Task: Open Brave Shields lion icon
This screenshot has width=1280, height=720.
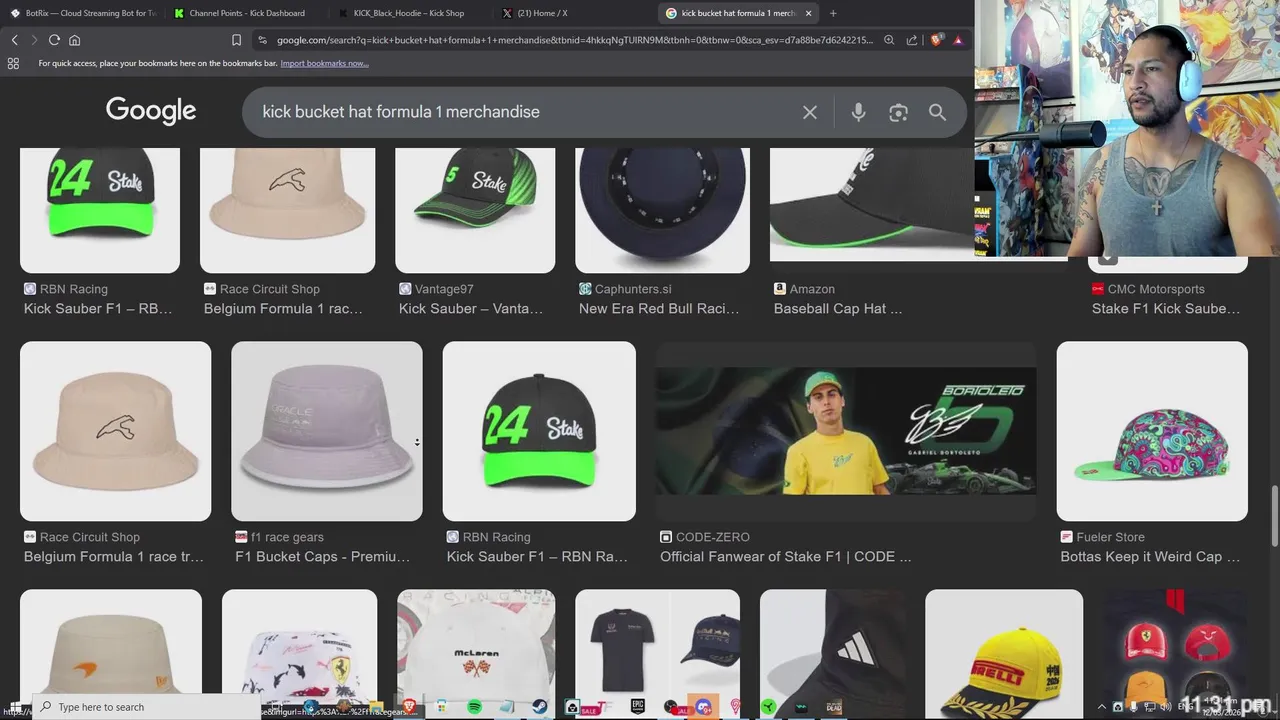Action: tap(936, 40)
